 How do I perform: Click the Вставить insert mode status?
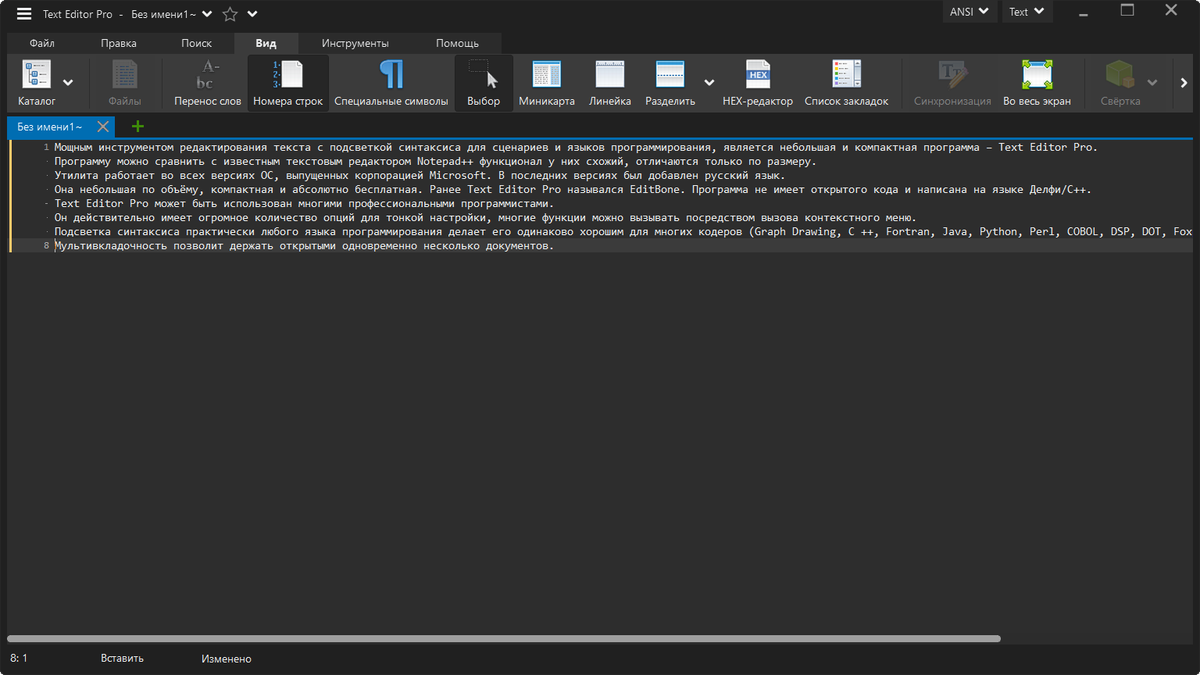(122, 658)
